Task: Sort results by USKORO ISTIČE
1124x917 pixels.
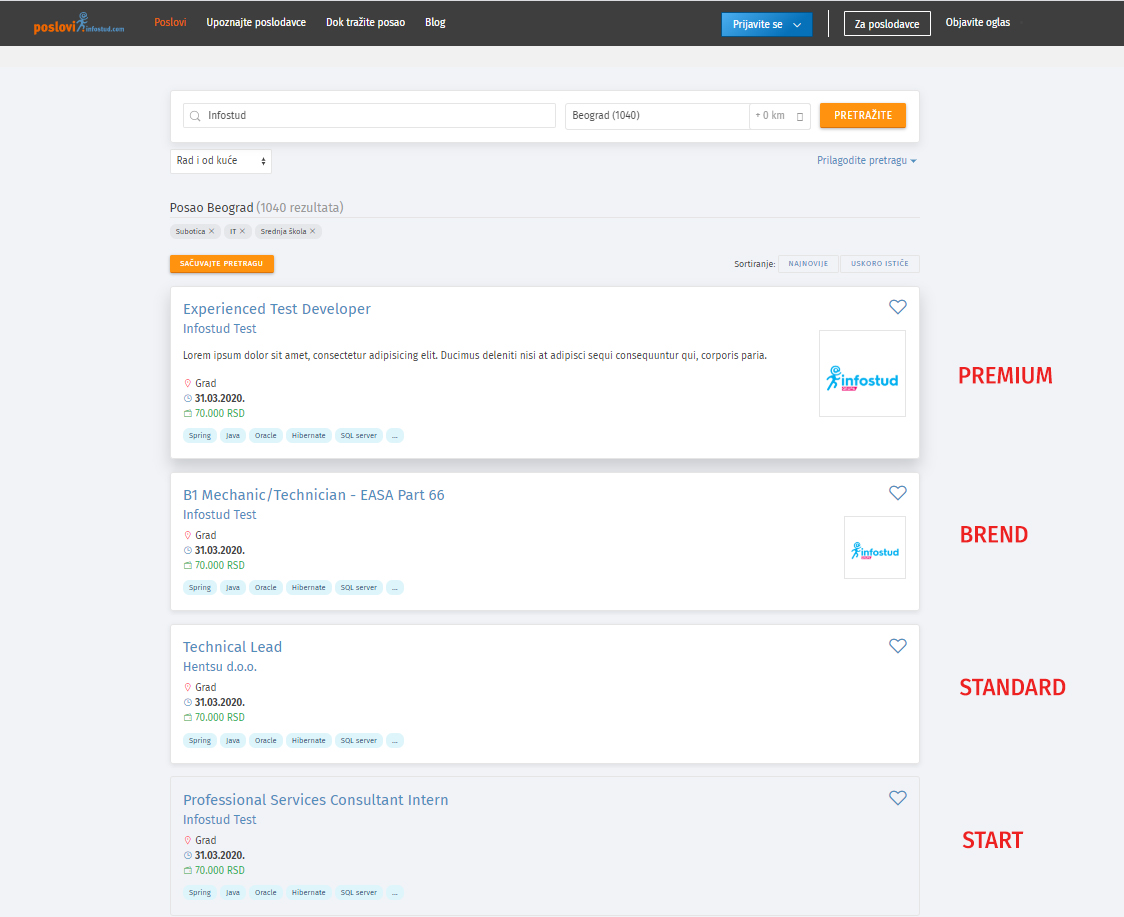Action: point(880,264)
